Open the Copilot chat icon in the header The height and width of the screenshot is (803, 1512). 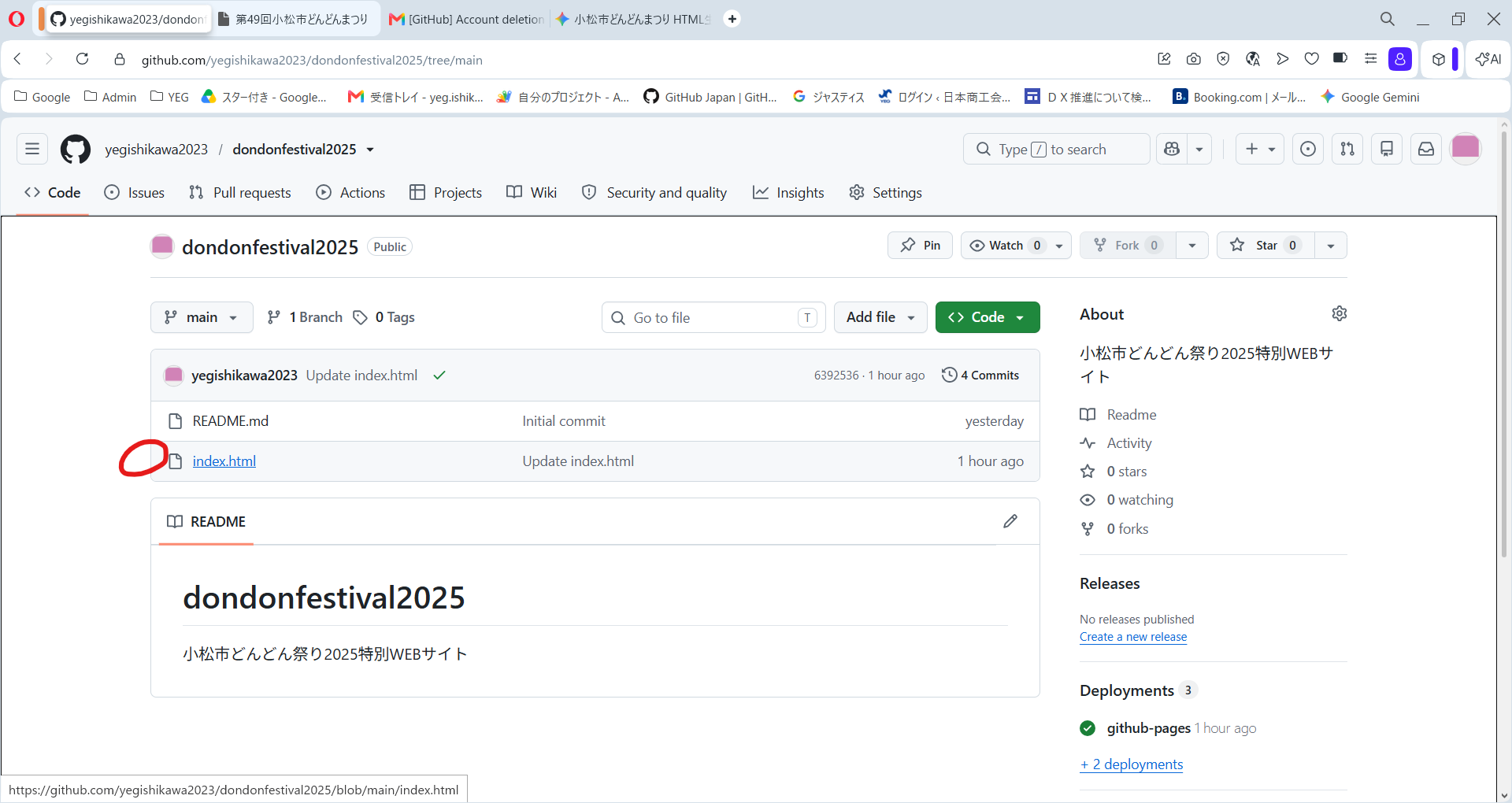[x=1172, y=149]
